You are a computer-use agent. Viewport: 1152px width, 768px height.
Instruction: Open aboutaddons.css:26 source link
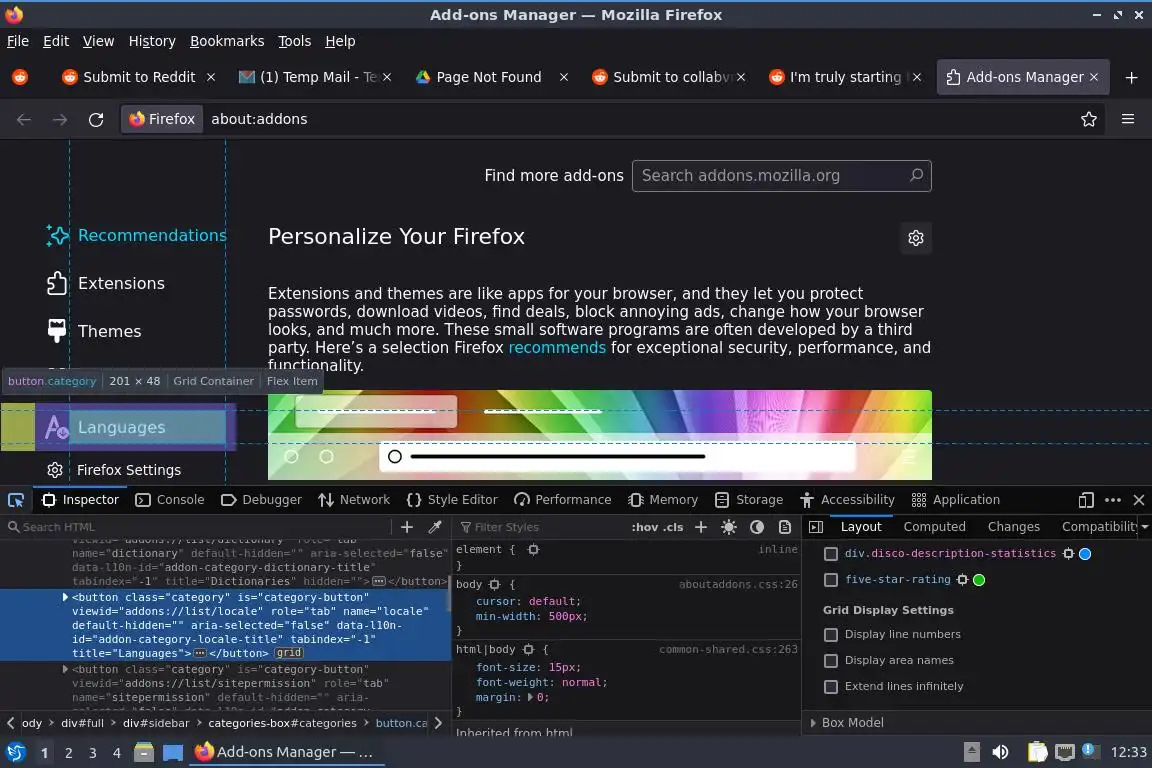(738, 585)
